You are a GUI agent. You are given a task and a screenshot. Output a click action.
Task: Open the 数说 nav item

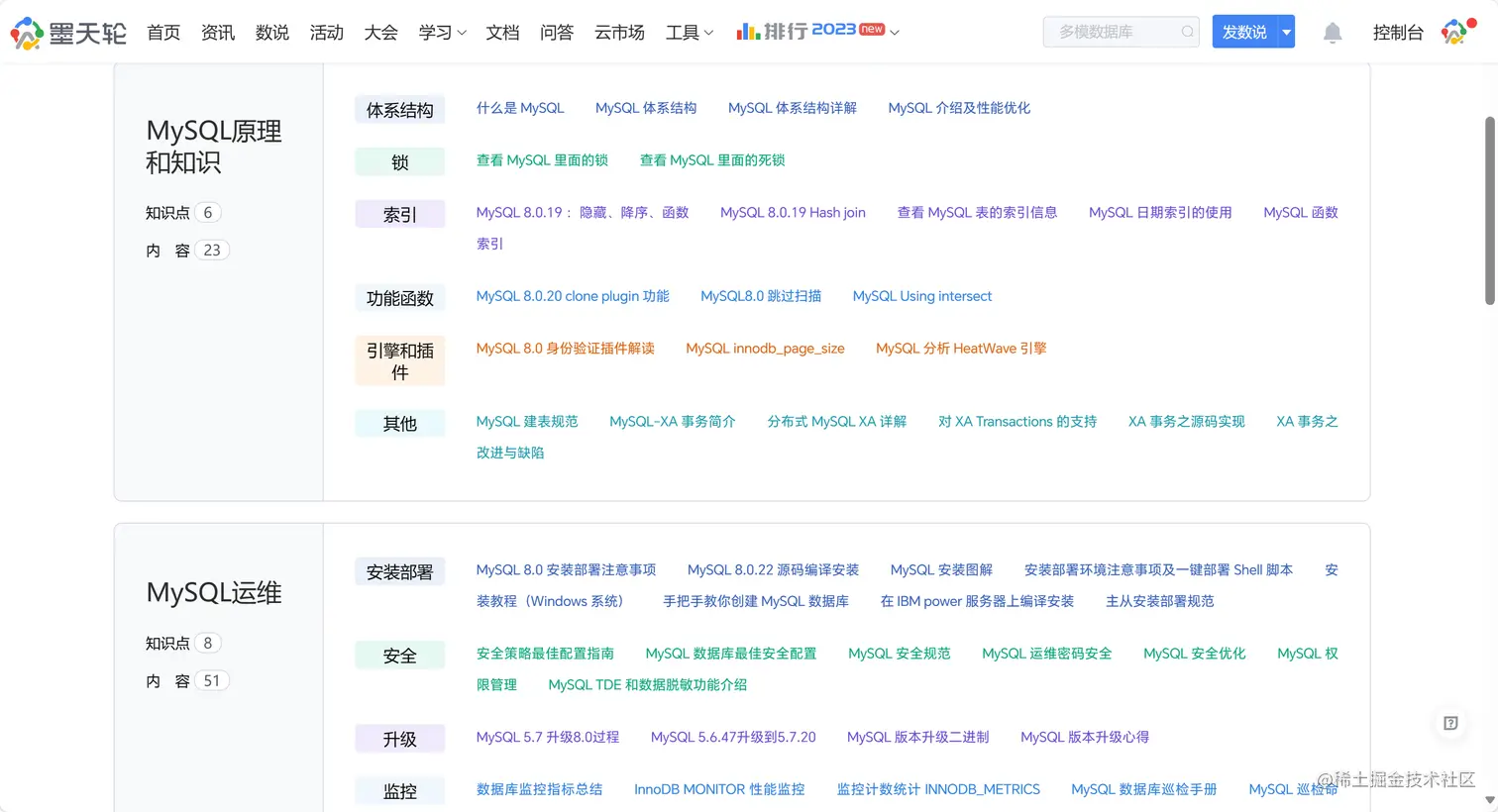coord(272,33)
